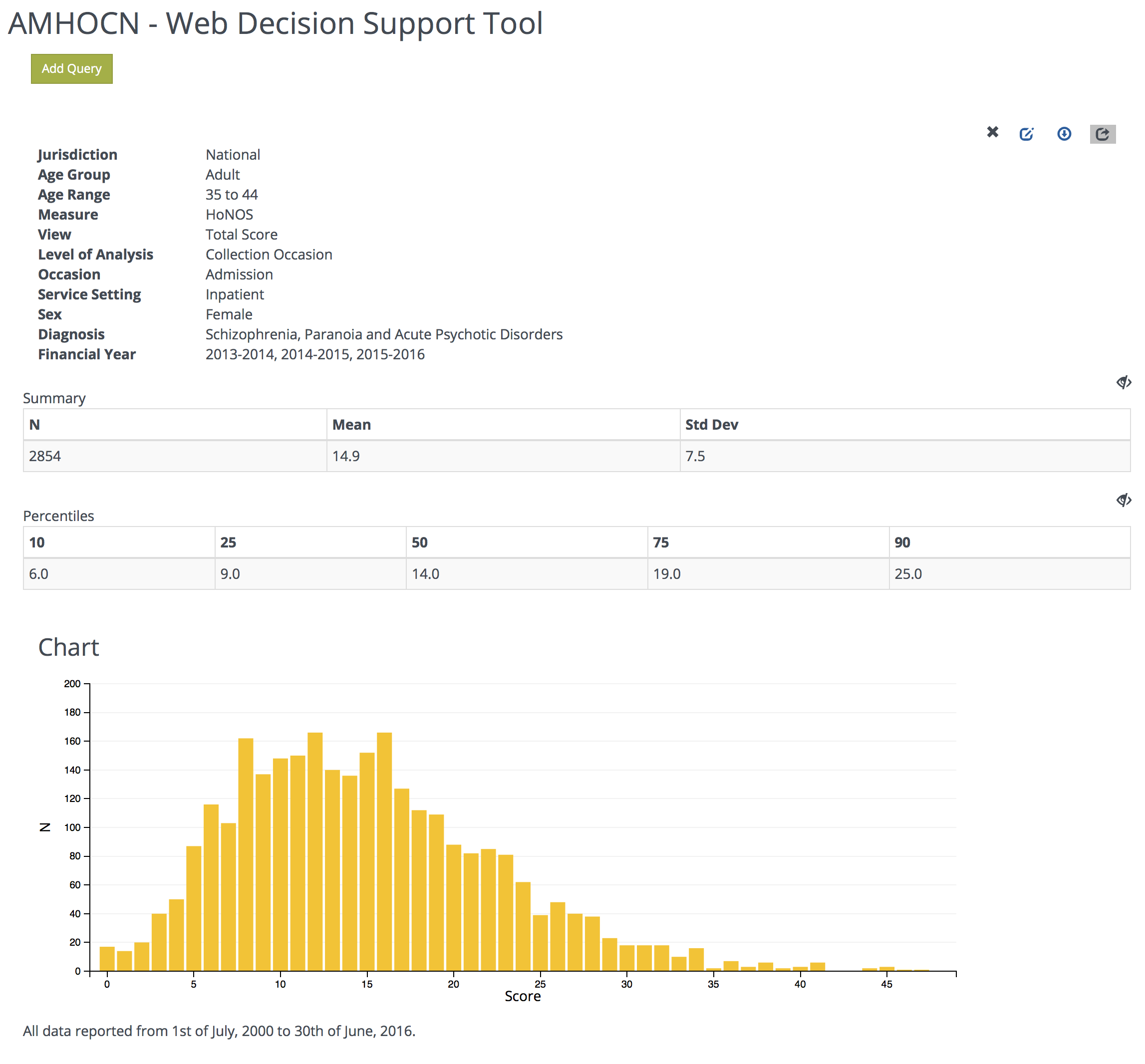The width and height of the screenshot is (1145, 1064).
Task: Click the Mean column header
Action: [351, 425]
